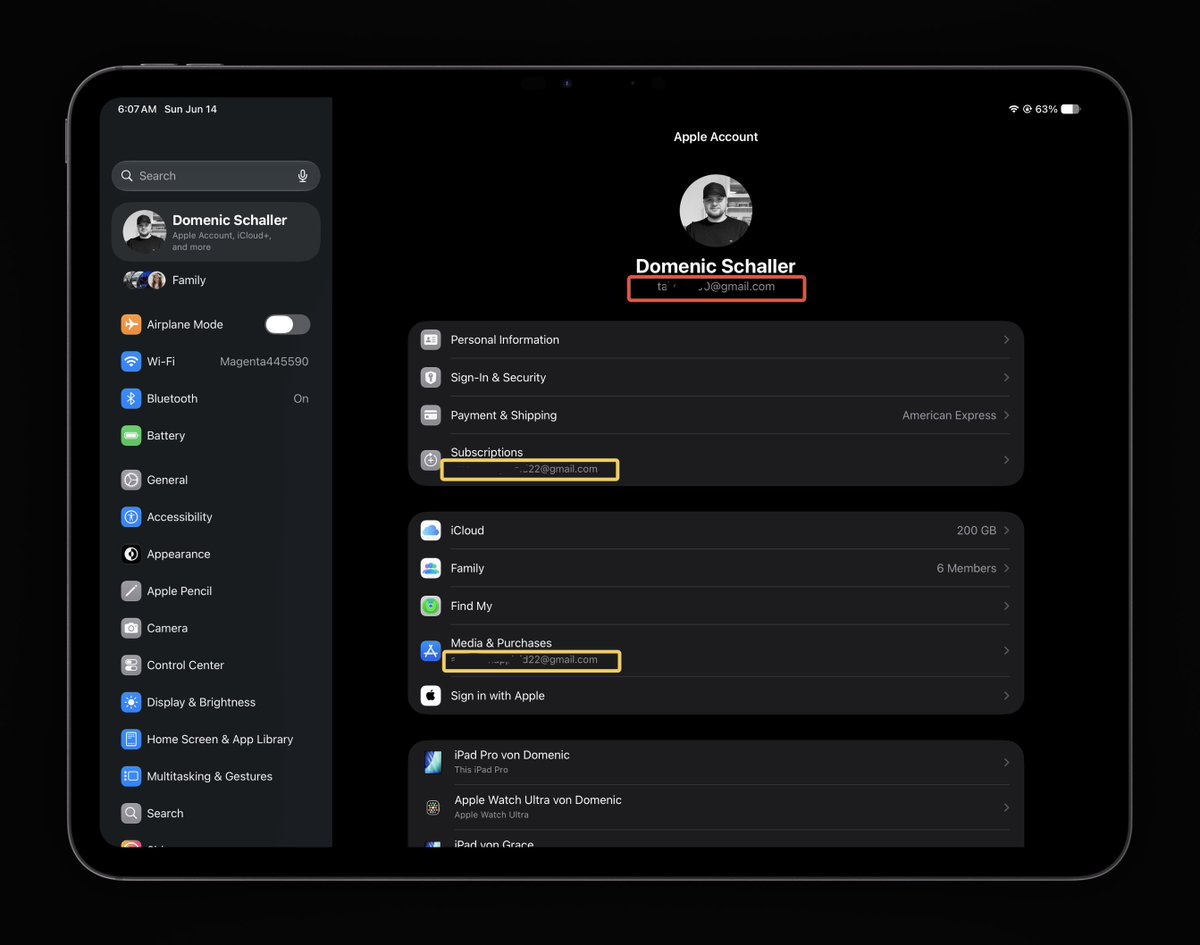Click the 6 Members family value
Screen dimensions: 1200x945
pos(966,568)
